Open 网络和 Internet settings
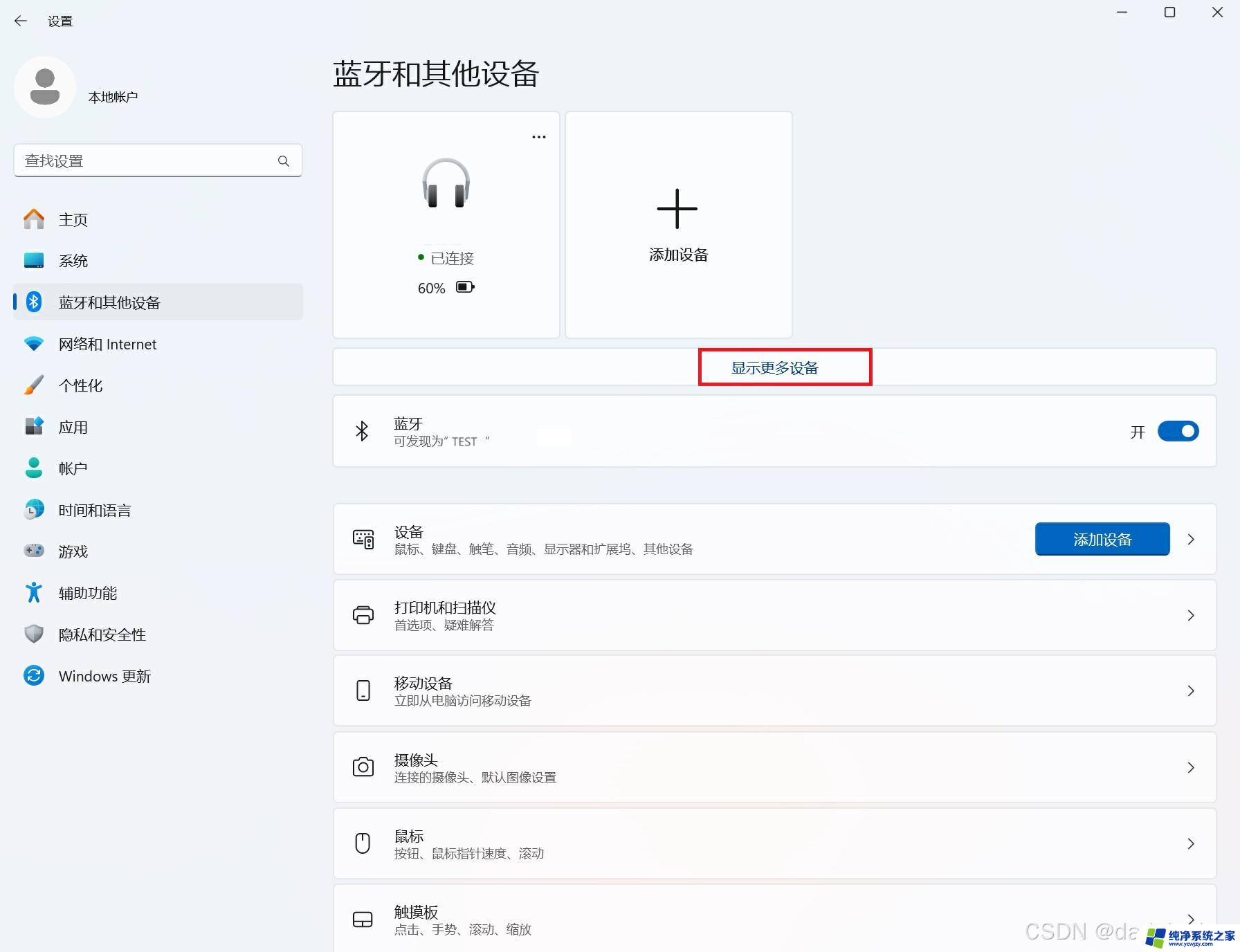This screenshot has height=952, width=1240. point(158,344)
